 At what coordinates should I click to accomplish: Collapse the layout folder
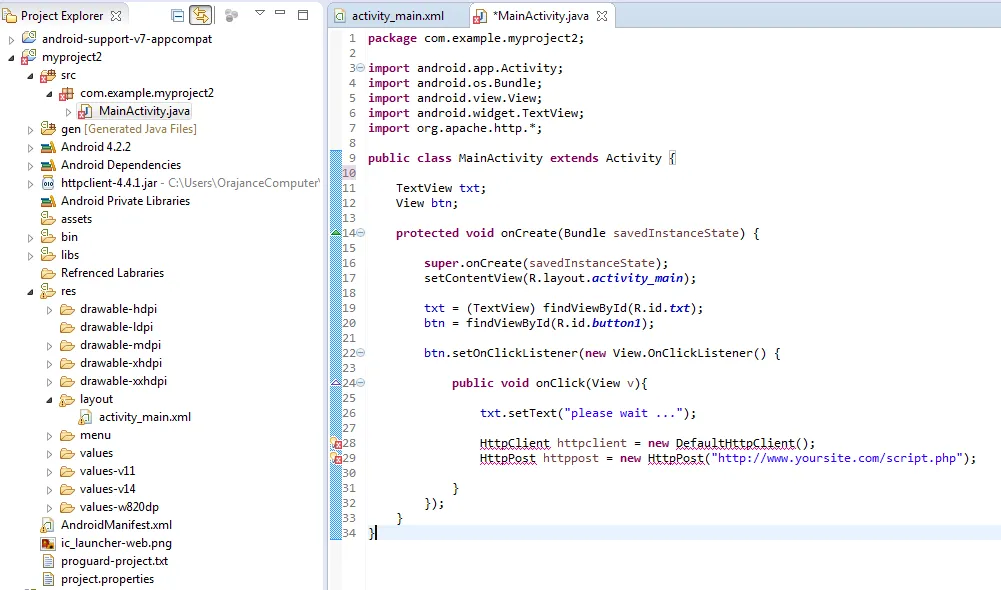click(x=49, y=400)
